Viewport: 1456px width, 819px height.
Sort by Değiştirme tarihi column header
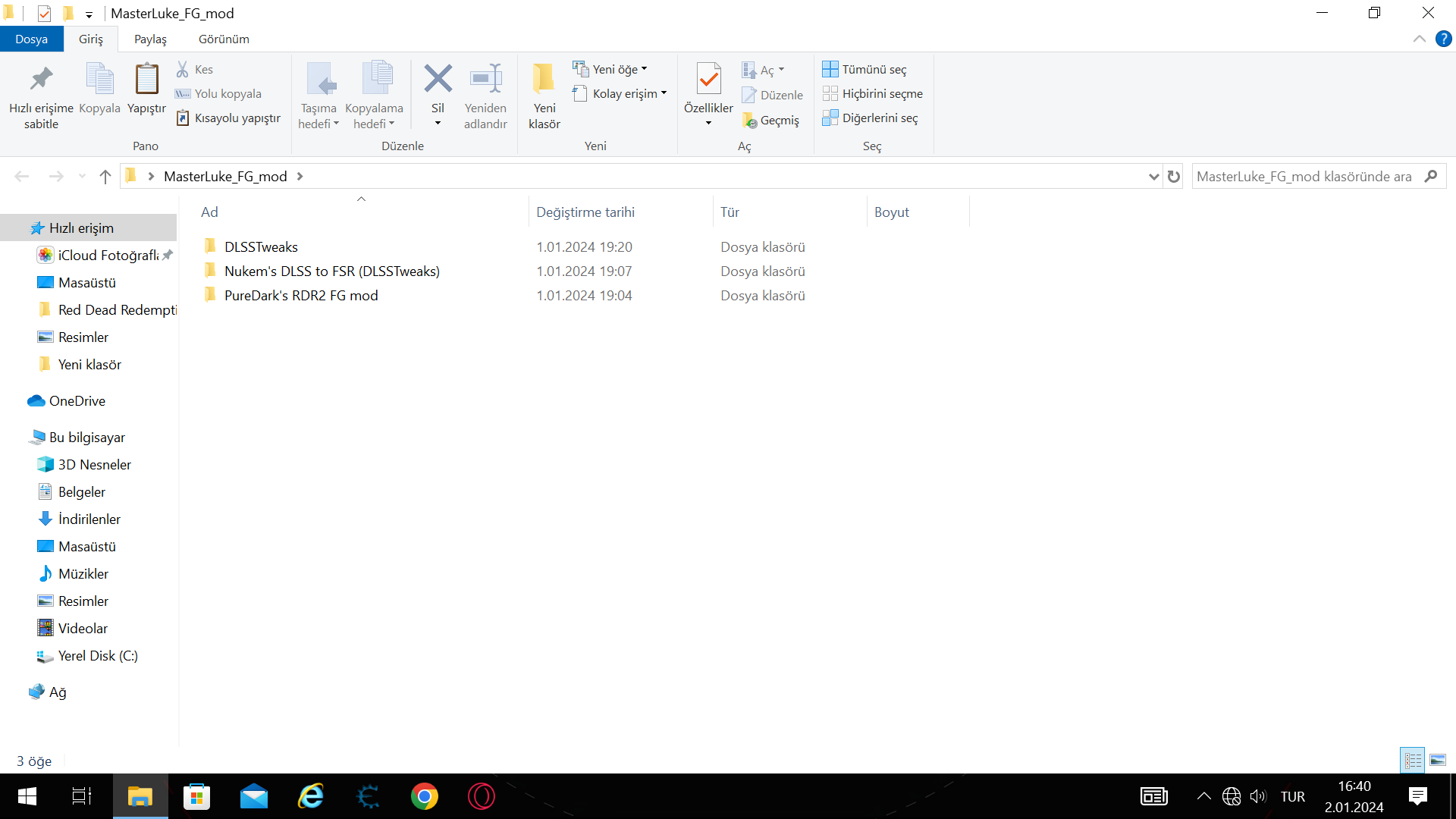pyautogui.click(x=585, y=212)
